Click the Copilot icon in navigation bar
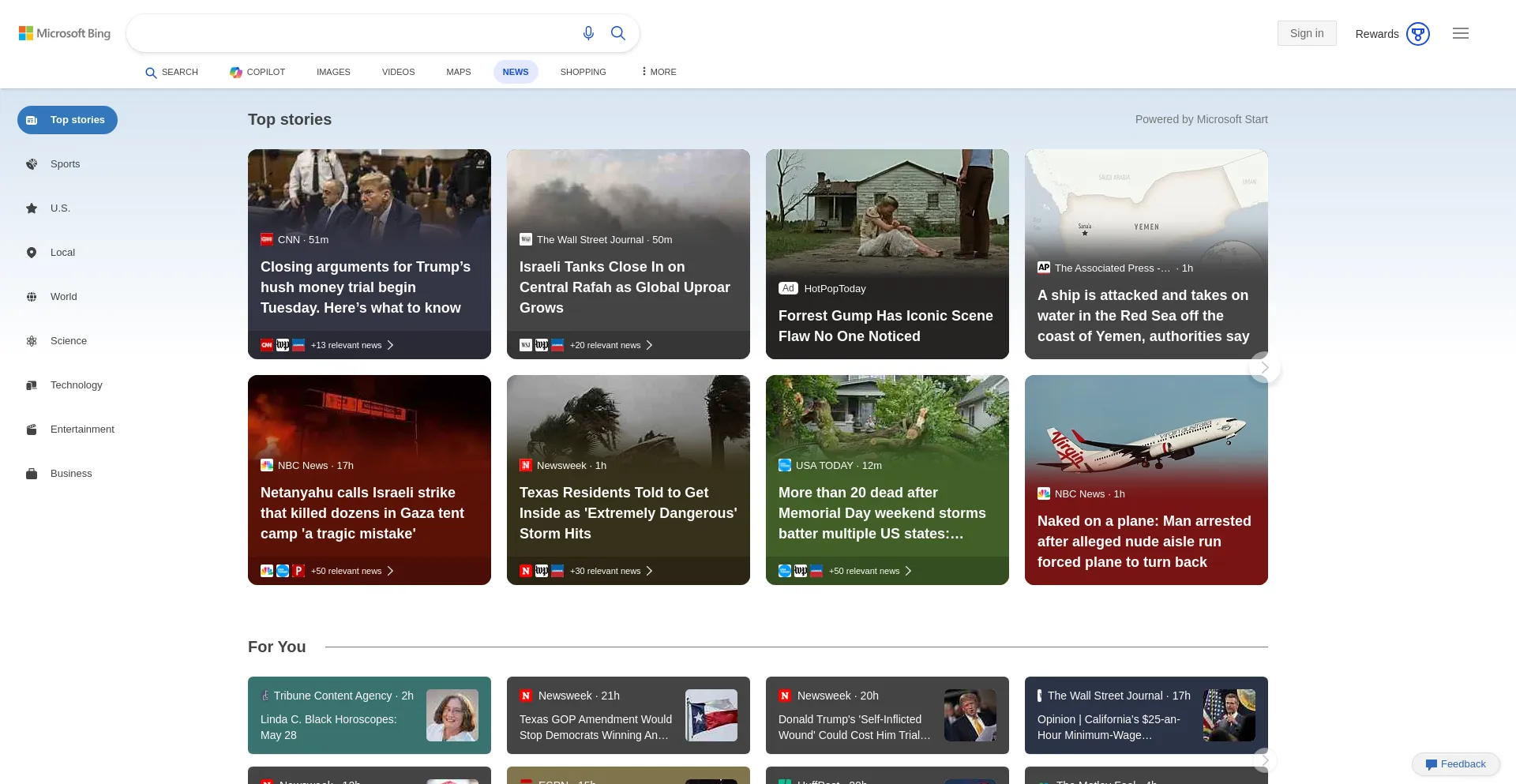 click(236, 72)
